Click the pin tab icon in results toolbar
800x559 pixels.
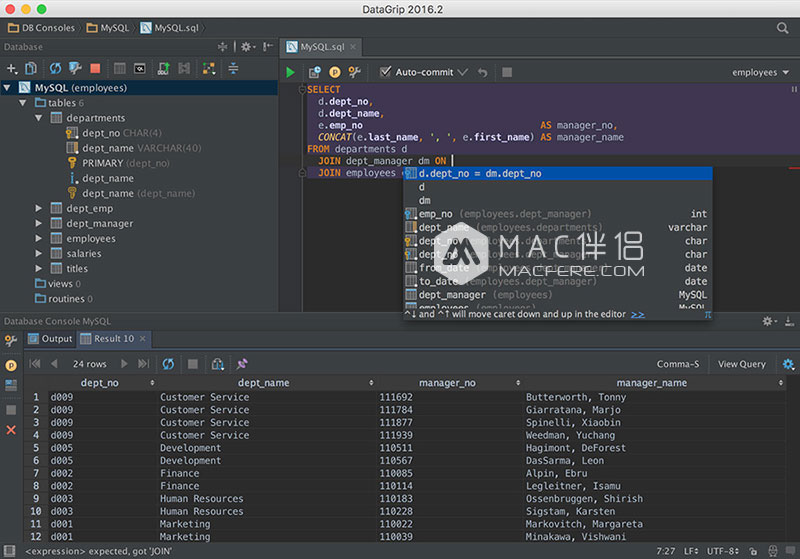click(242, 364)
